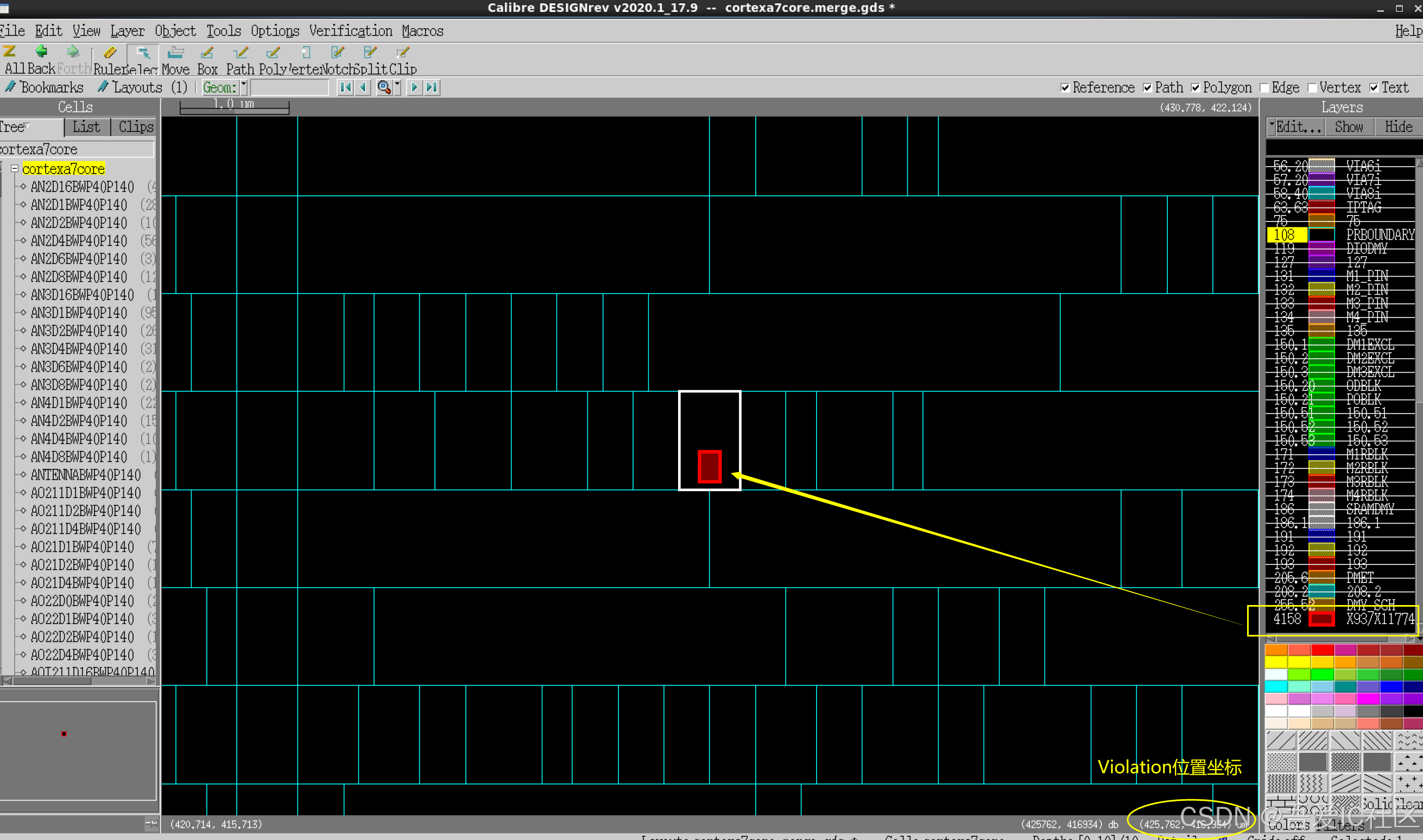Collapse the cortexa7core tree node

coord(15,169)
